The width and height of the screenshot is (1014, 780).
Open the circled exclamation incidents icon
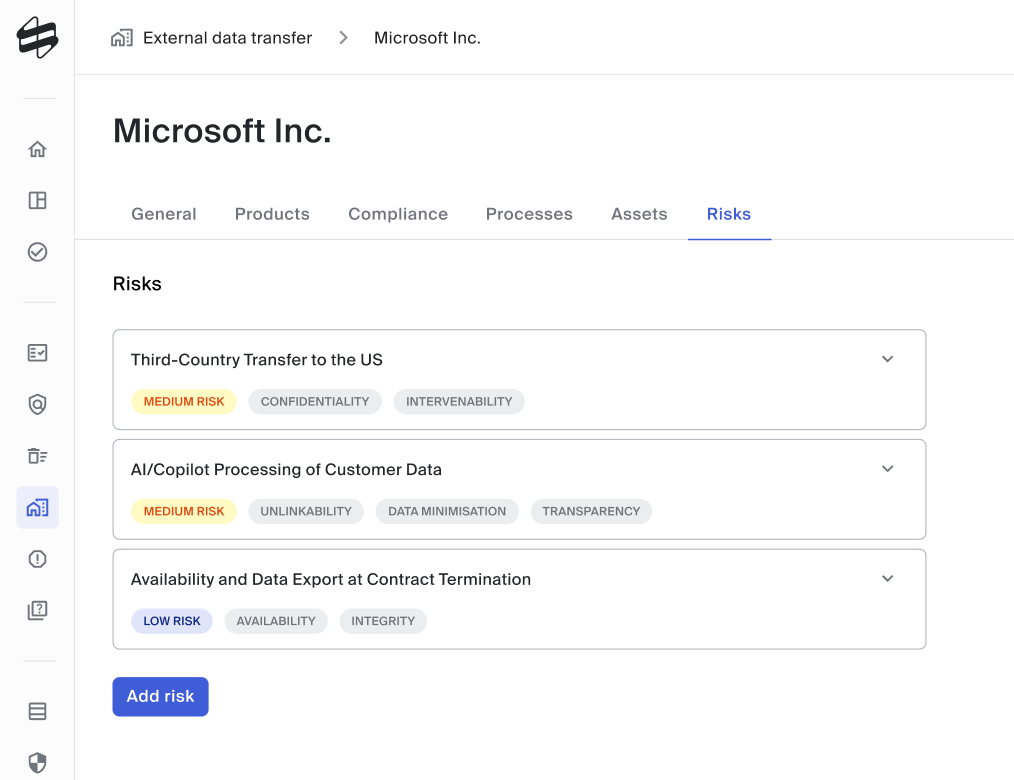tap(38, 559)
